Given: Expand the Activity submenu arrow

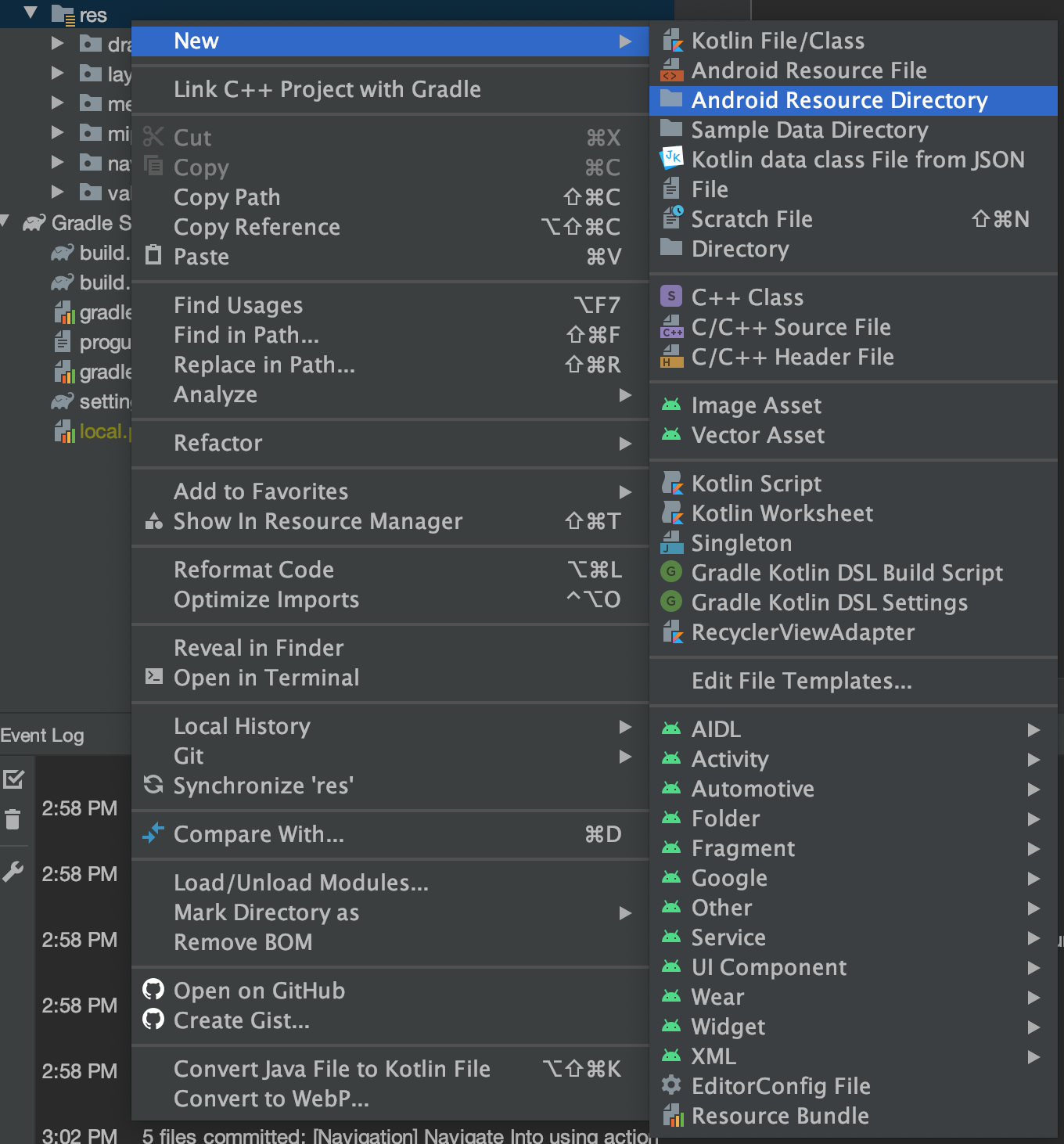Looking at the screenshot, I should pos(1033,759).
